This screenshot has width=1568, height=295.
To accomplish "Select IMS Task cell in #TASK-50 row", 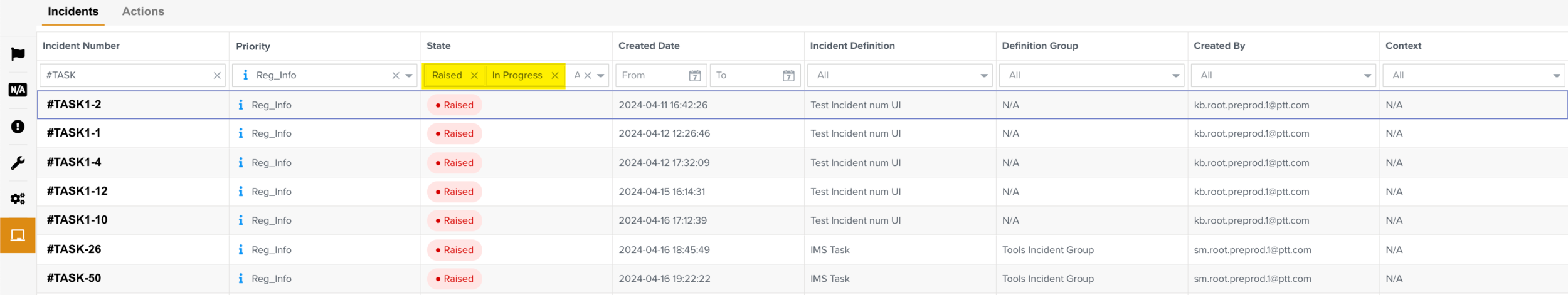I will point(830,279).
